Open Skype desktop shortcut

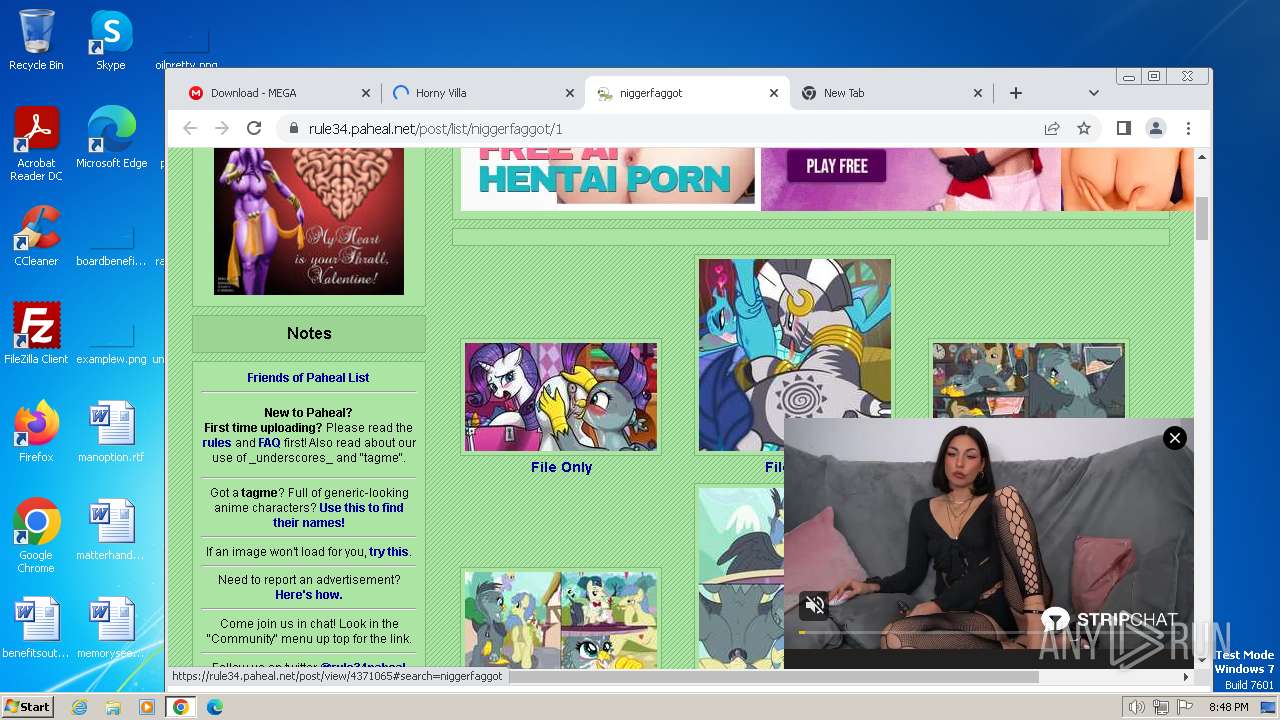(111, 40)
